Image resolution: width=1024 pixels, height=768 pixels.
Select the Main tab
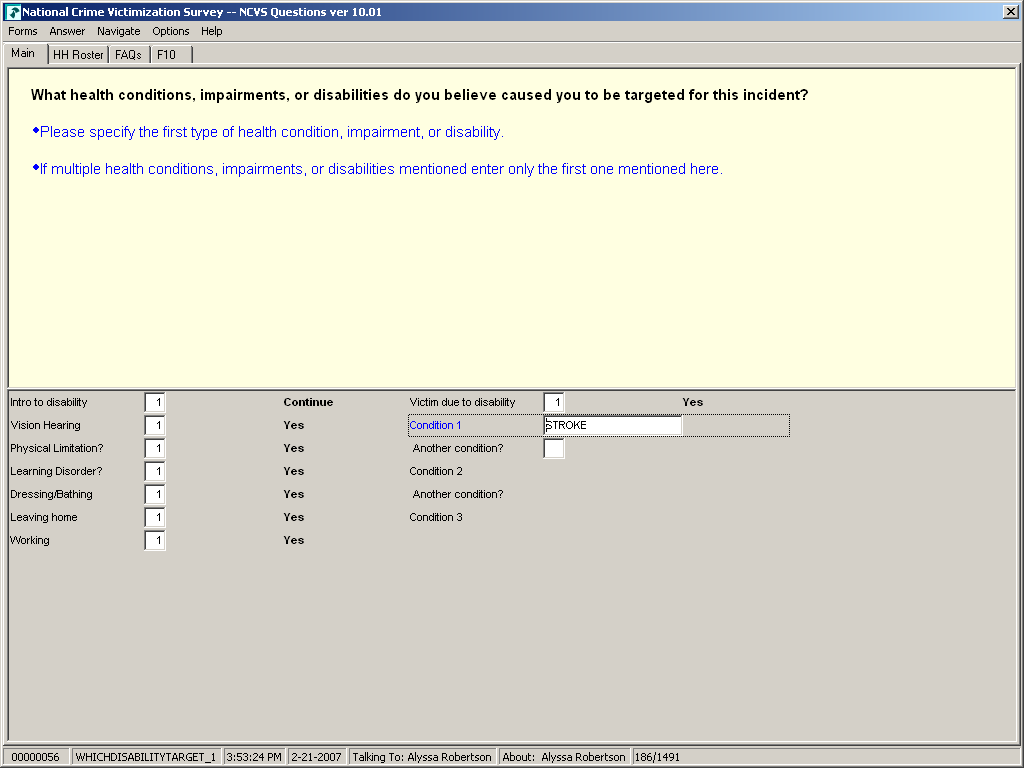coord(23,54)
